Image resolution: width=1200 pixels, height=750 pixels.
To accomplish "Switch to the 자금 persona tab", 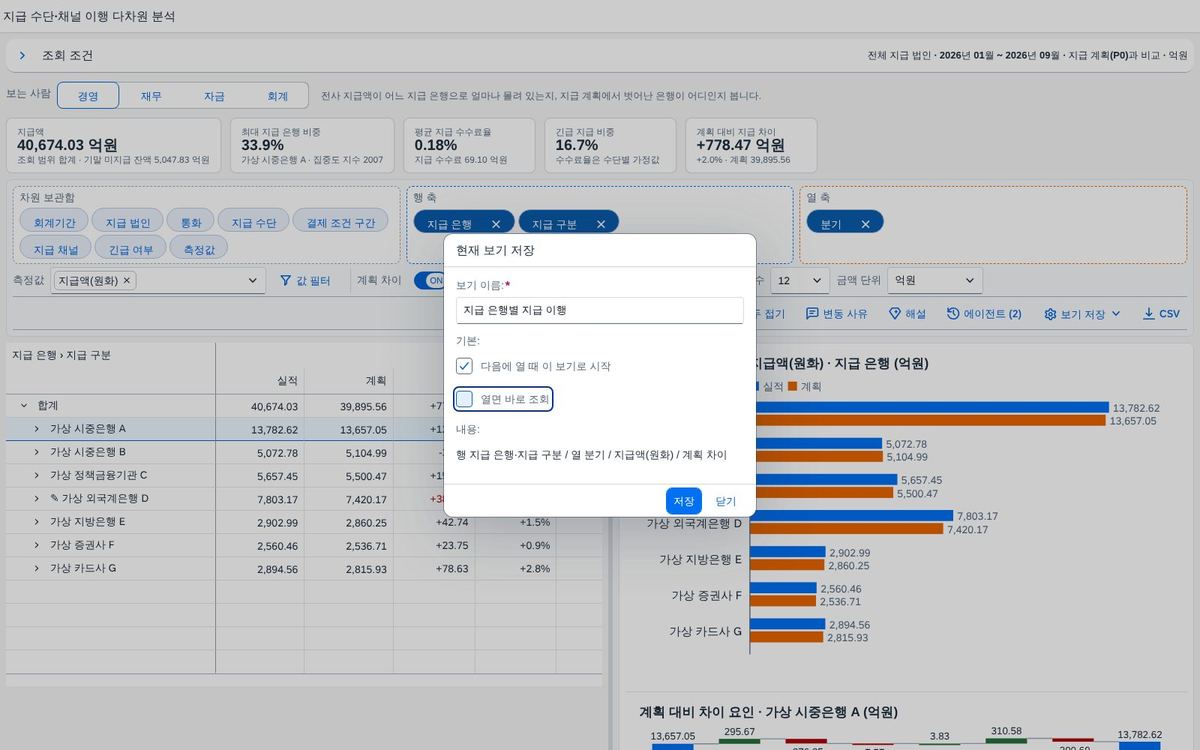I will [214, 96].
